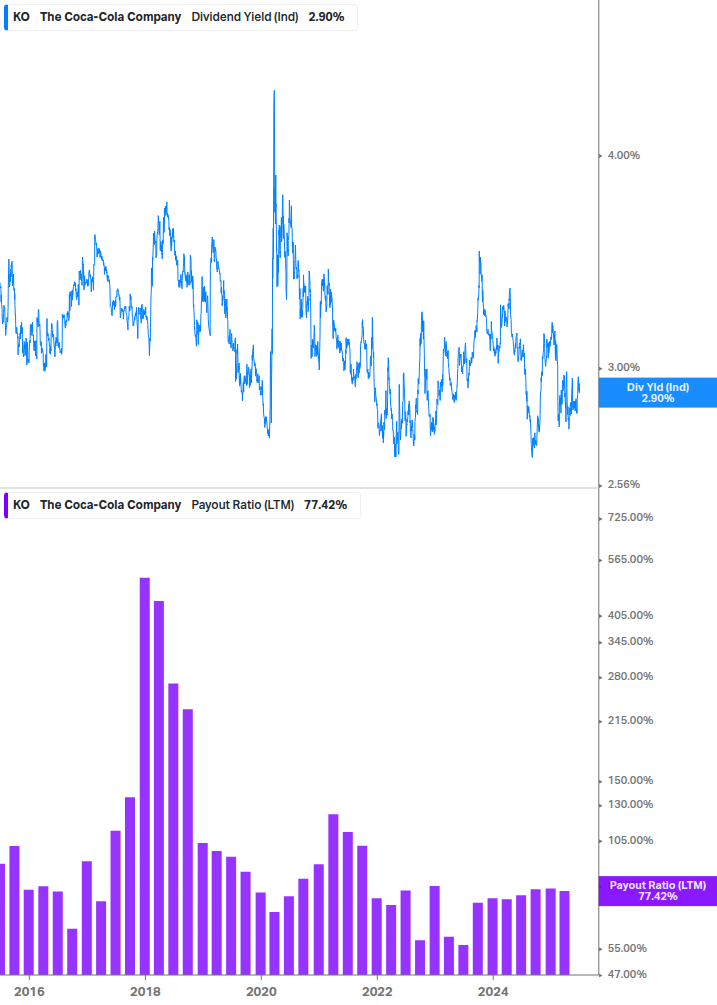Click the 405.00% payout axis label

click(x=630, y=615)
